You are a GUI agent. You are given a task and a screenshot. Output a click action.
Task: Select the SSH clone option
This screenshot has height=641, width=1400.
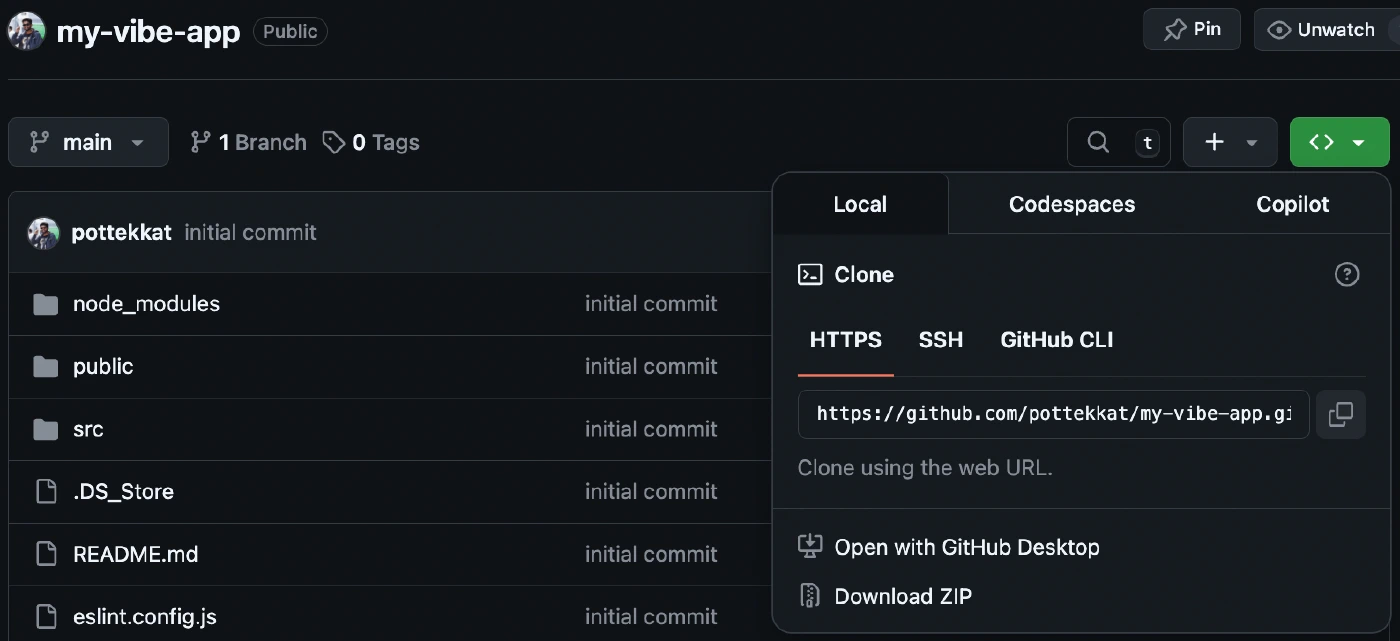941,340
